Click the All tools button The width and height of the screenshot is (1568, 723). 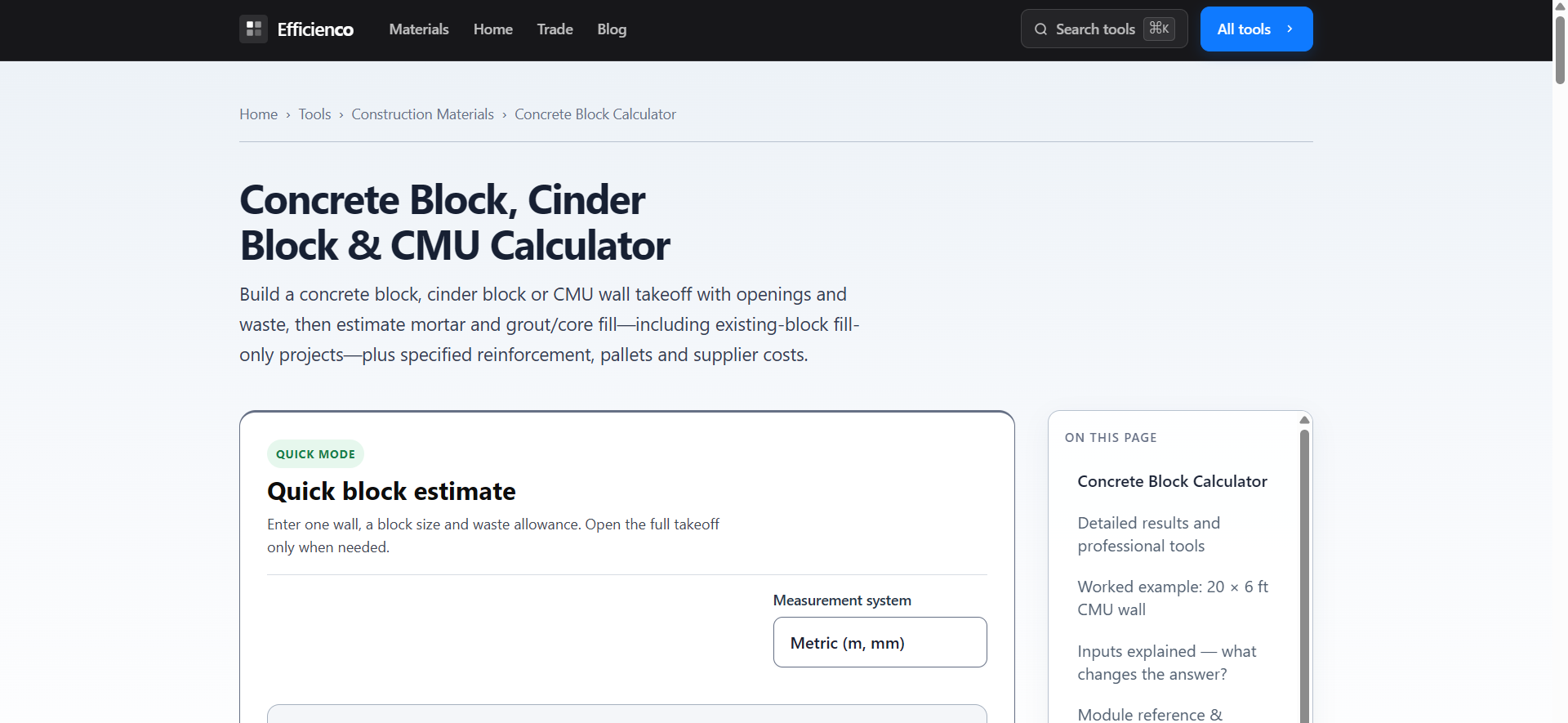click(x=1256, y=29)
